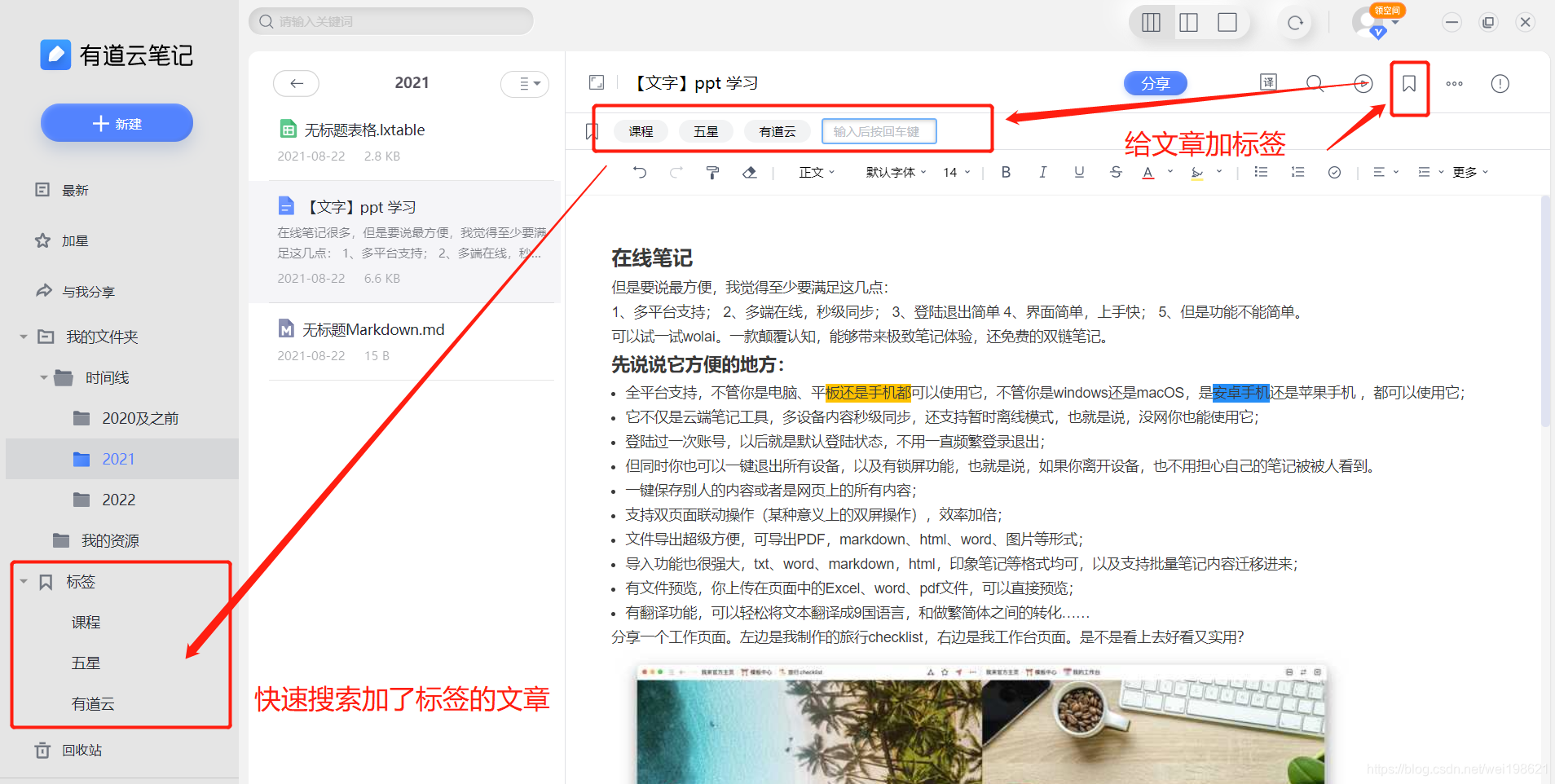Click the 分享 share button
The height and width of the screenshot is (784, 1555).
click(1155, 82)
